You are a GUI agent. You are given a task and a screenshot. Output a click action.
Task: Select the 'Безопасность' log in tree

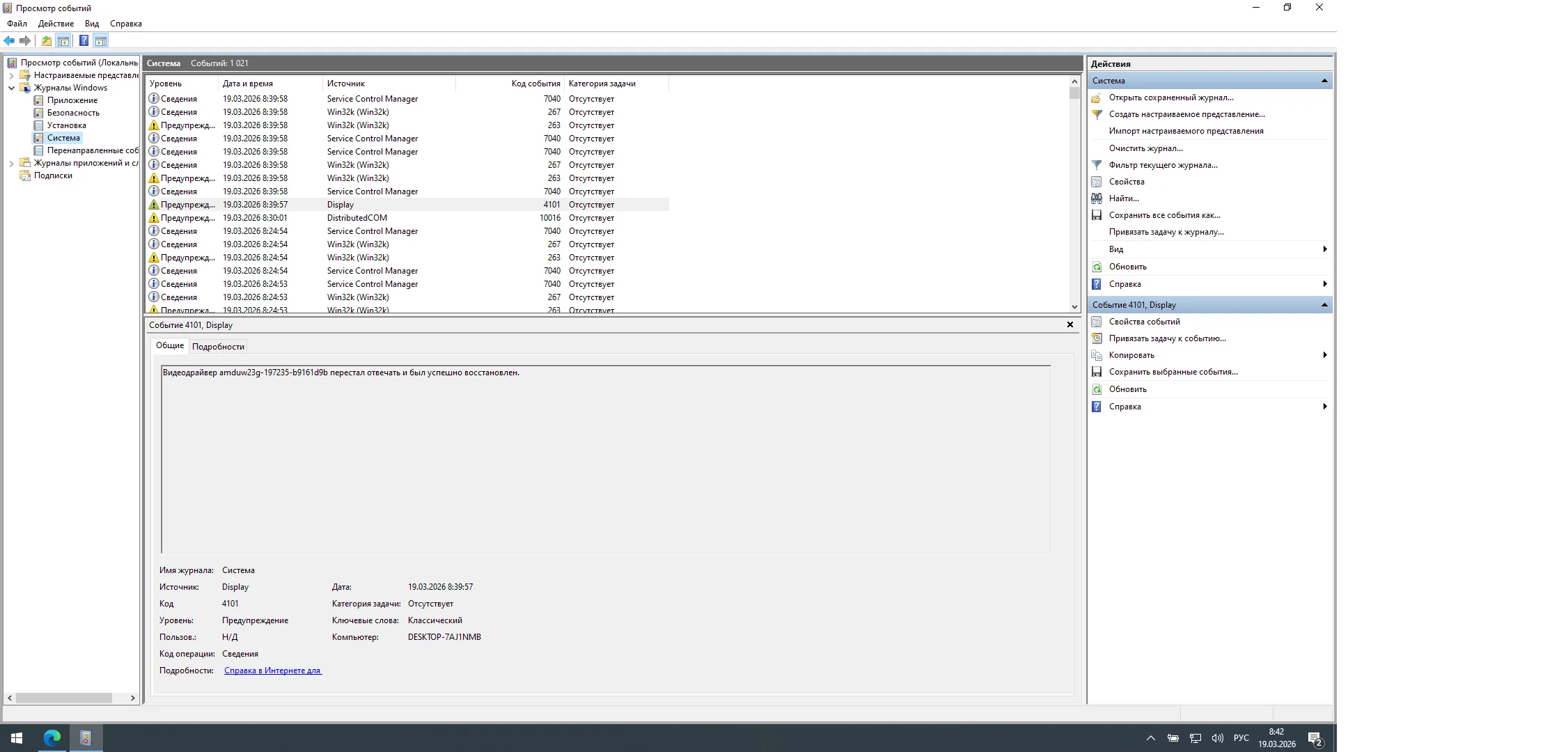(x=73, y=113)
